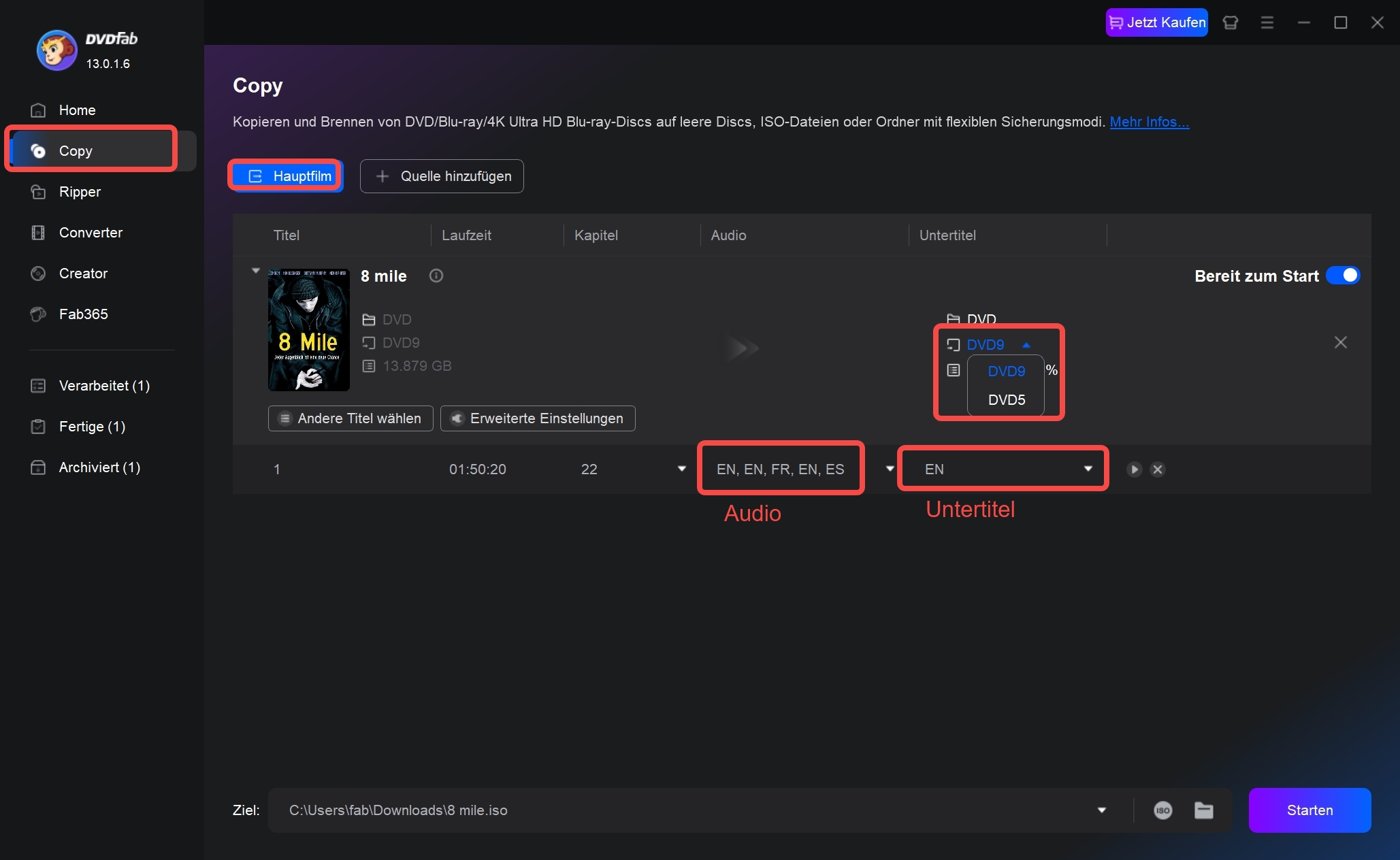Click the Kapitel column header
1400x860 pixels.
tap(596, 235)
